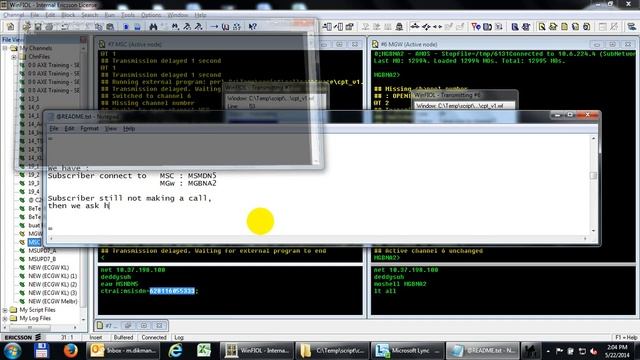
Task: Select the MSC channel in tree
Action: 34,242
